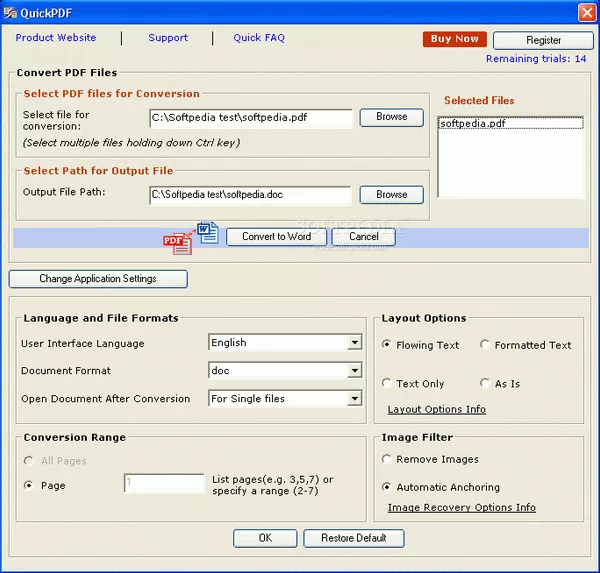
Task: Click the Buy Now button
Action: point(455,39)
